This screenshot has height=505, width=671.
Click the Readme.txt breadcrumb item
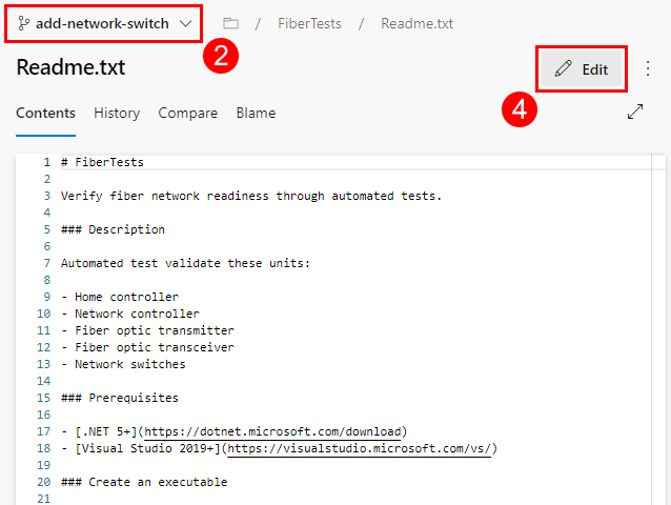(x=417, y=24)
